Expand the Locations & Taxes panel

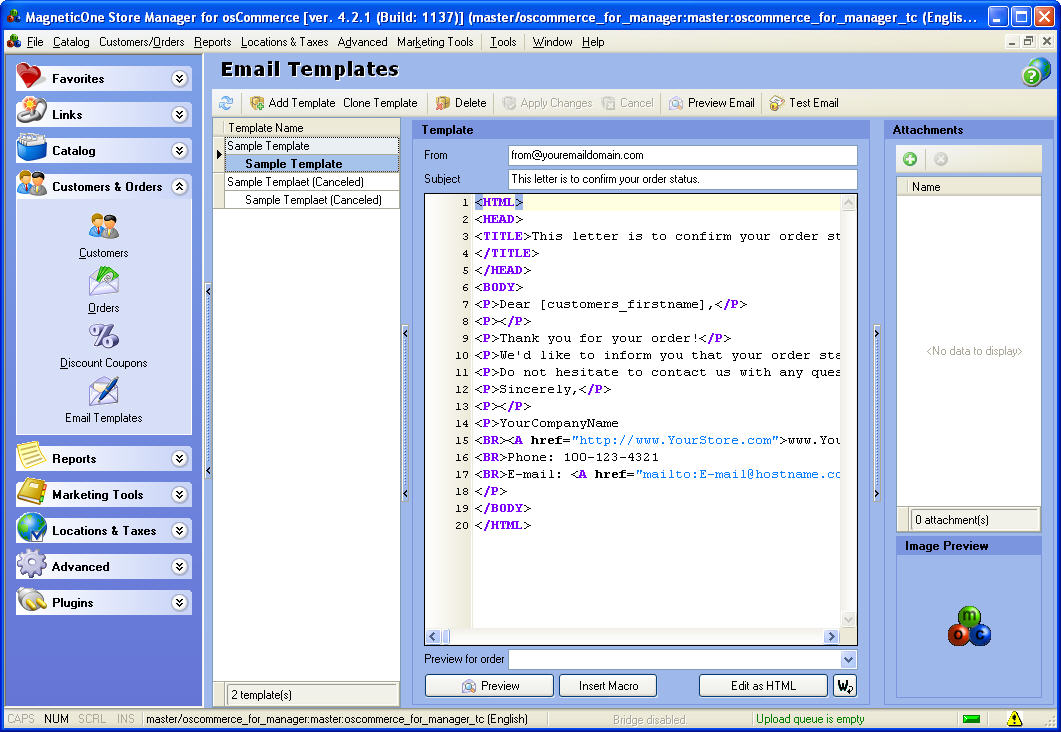179,530
